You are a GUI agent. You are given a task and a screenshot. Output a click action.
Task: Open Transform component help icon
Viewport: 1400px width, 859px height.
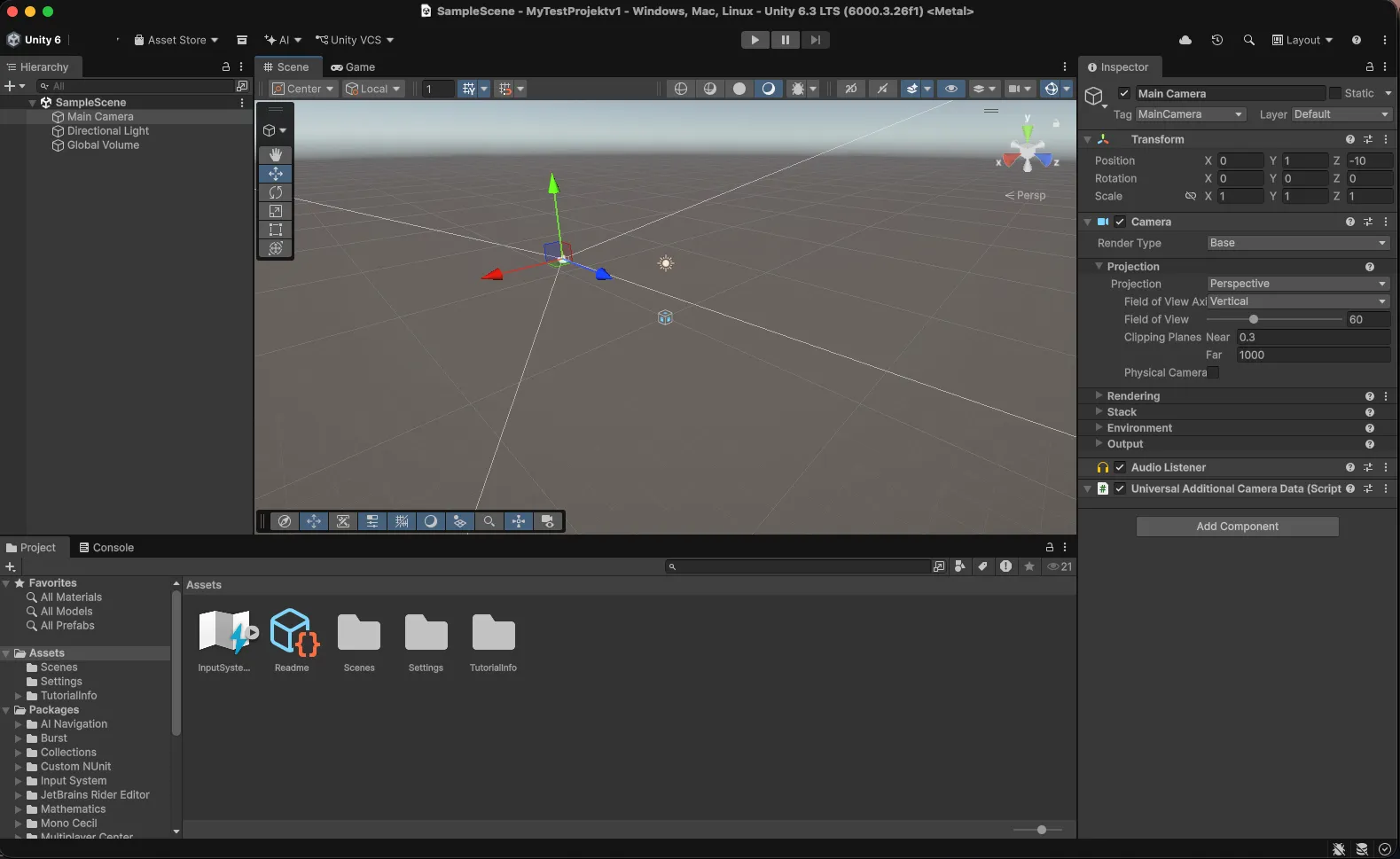[1350, 139]
